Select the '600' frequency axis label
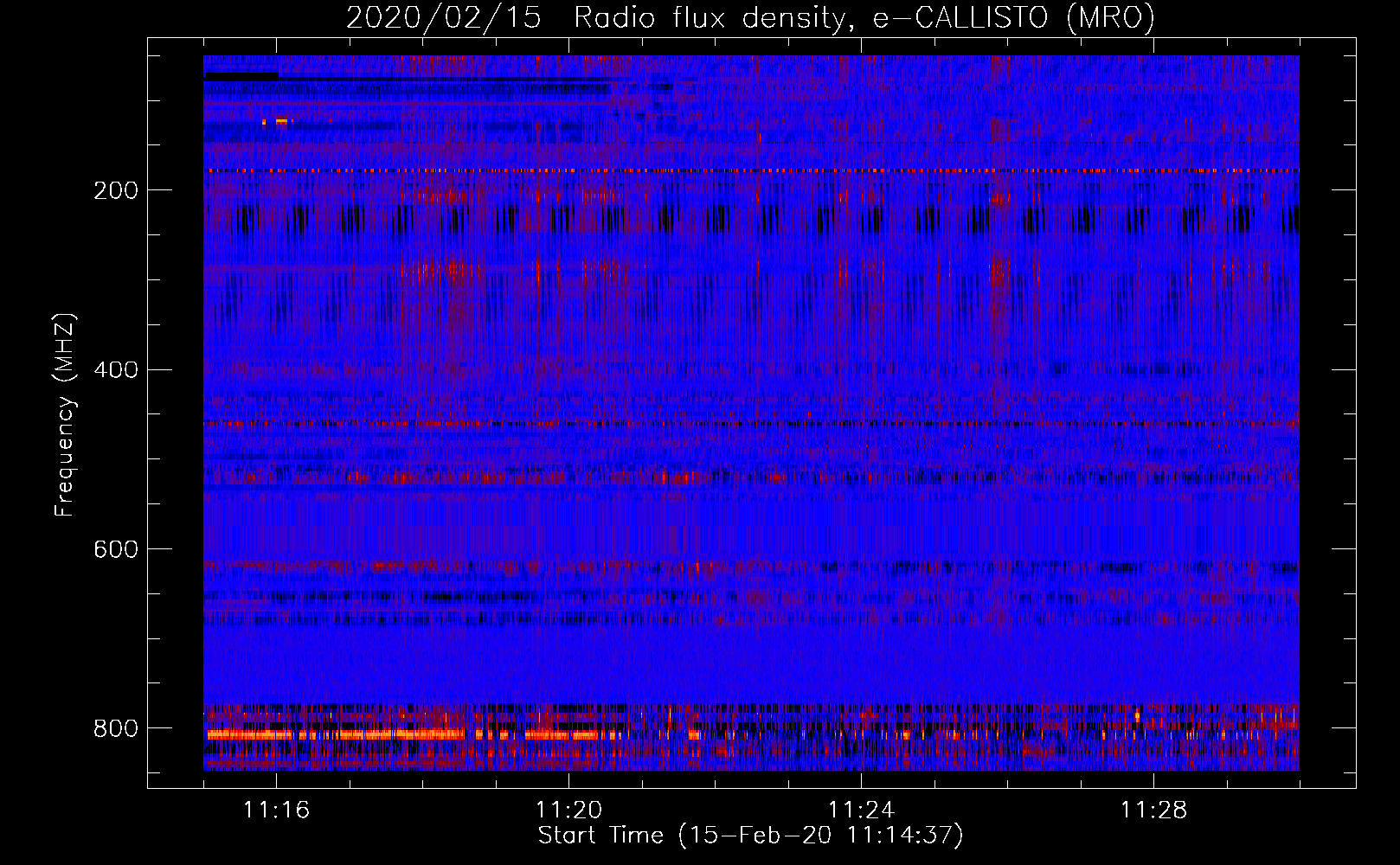Viewport: 1400px width, 865px height. pyautogui.click(x=116, y=550)
